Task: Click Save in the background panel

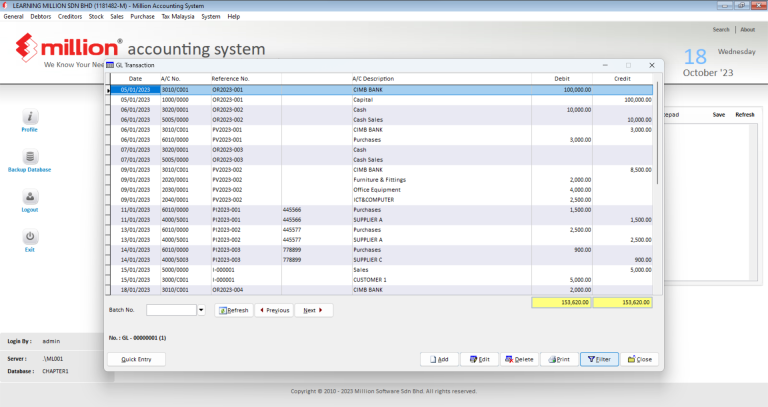Action: click(719, 115)
